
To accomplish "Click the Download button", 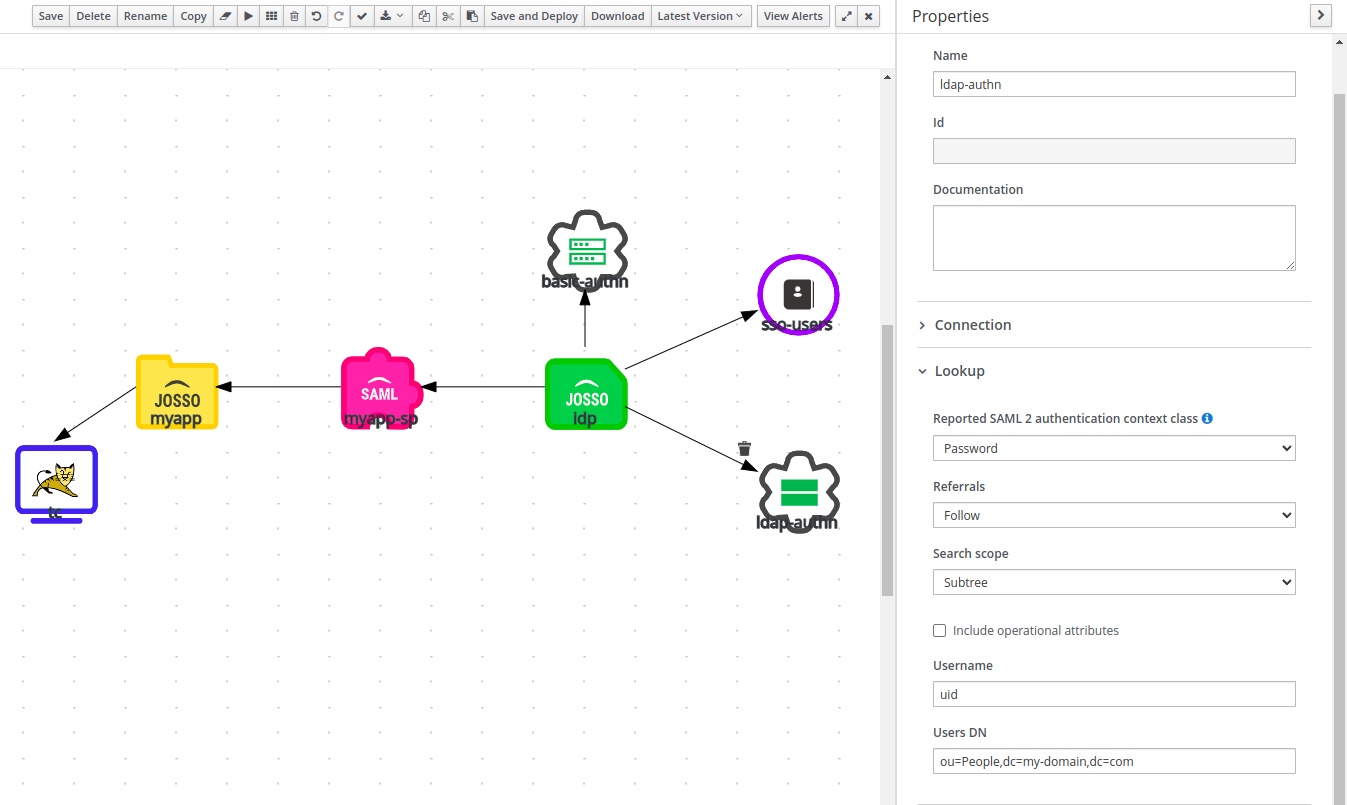I will (618, 16).
